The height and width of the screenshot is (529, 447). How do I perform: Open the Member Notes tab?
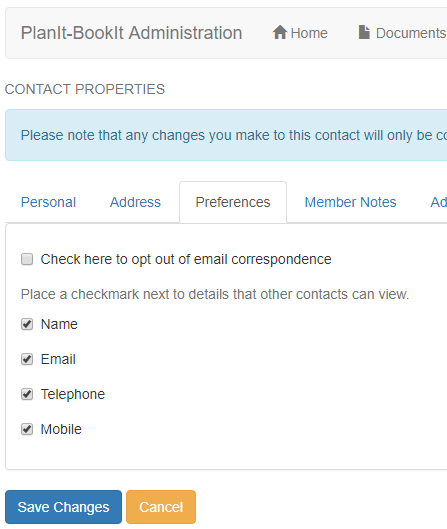pyautogui.click(x=351, y=202)
